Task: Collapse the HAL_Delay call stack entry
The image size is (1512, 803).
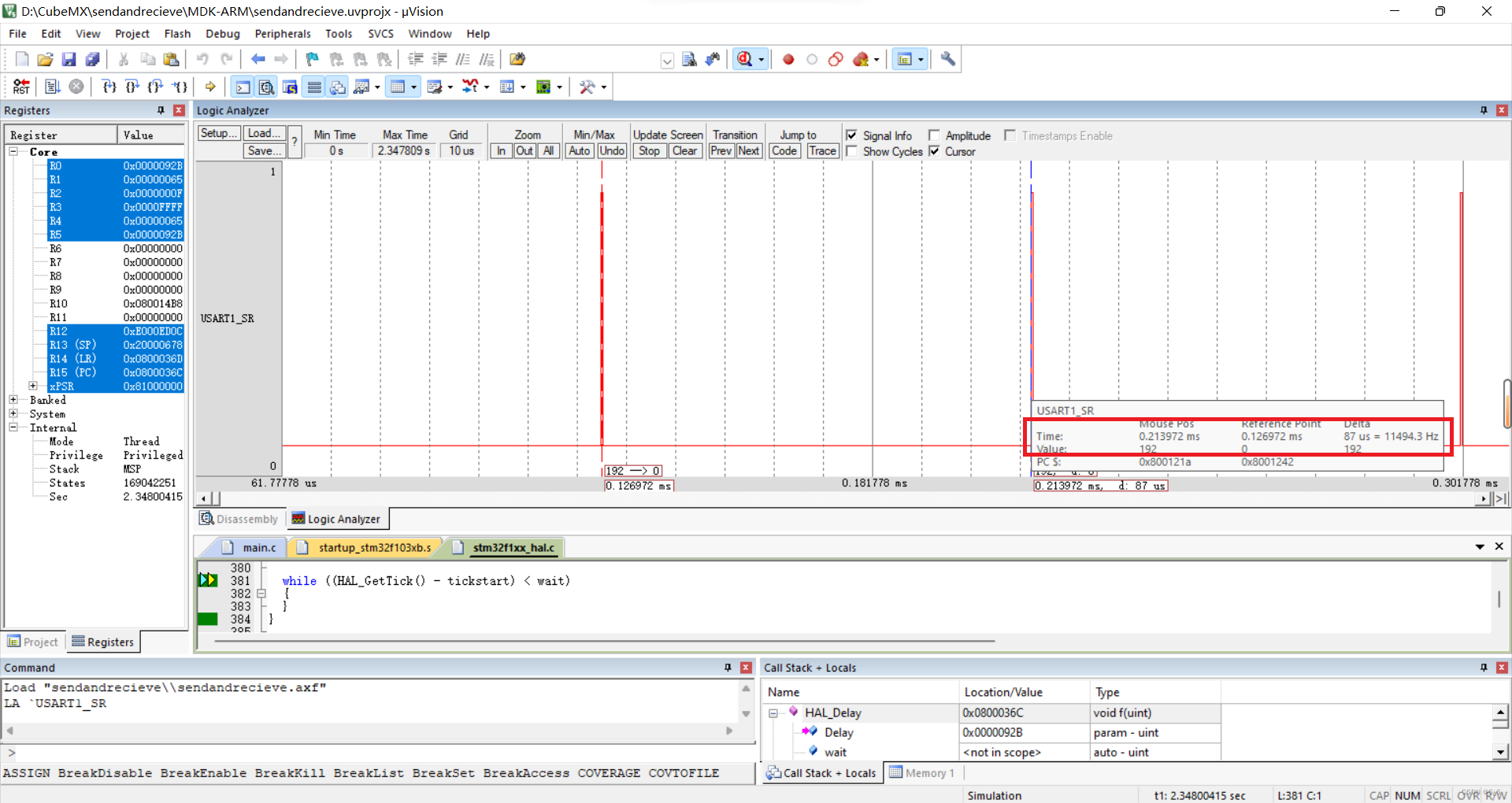Action: pos(773,713)
